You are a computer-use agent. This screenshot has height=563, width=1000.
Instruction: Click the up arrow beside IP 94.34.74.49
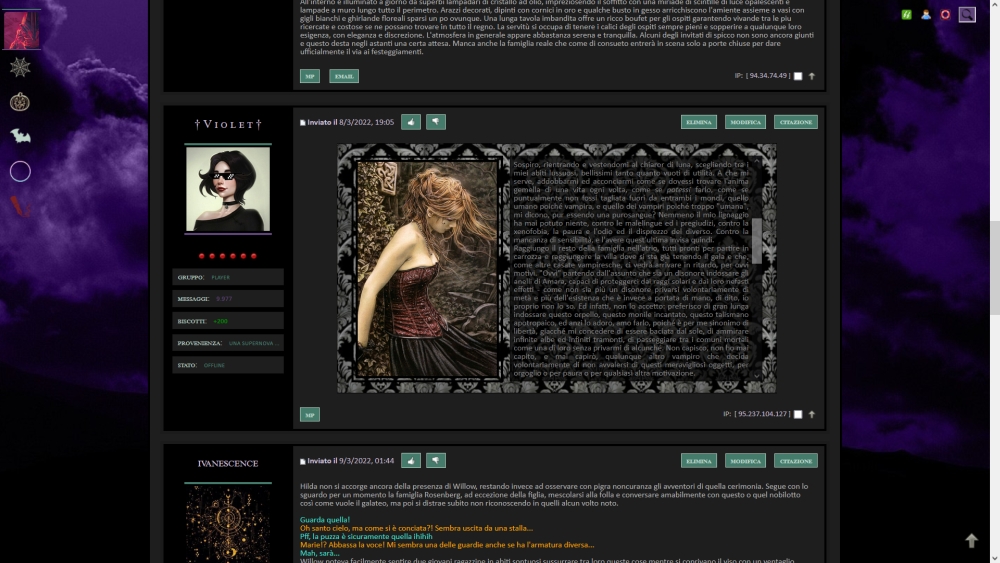(812, 76)
